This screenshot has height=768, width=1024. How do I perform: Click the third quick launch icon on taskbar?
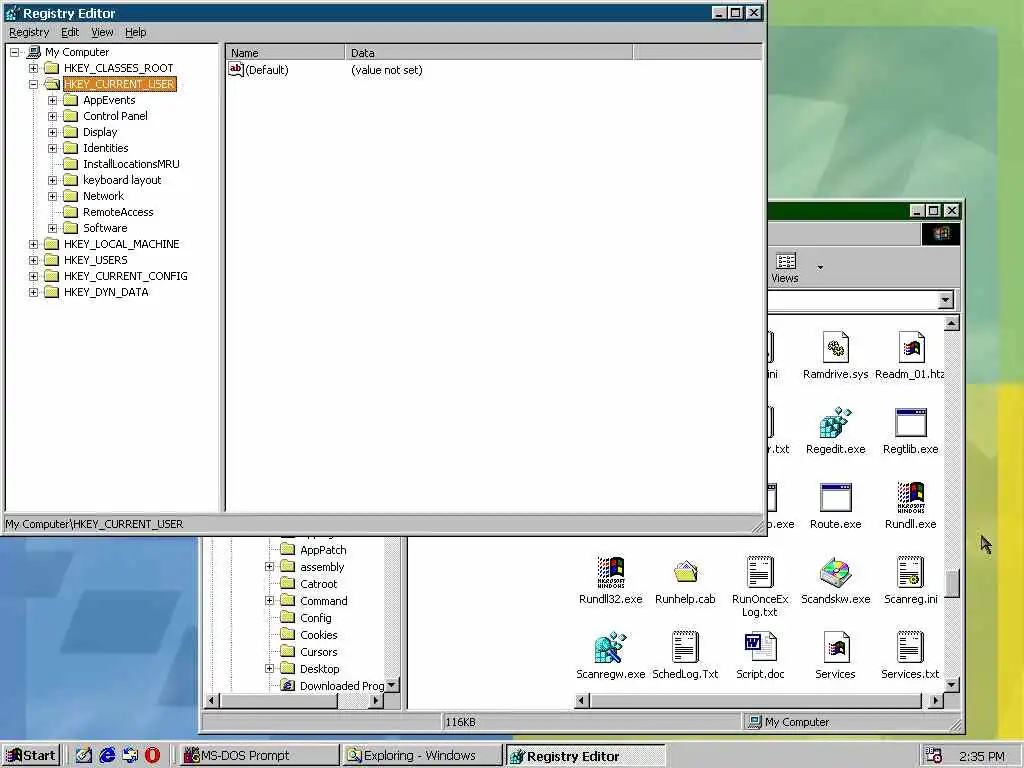(130, 756)
